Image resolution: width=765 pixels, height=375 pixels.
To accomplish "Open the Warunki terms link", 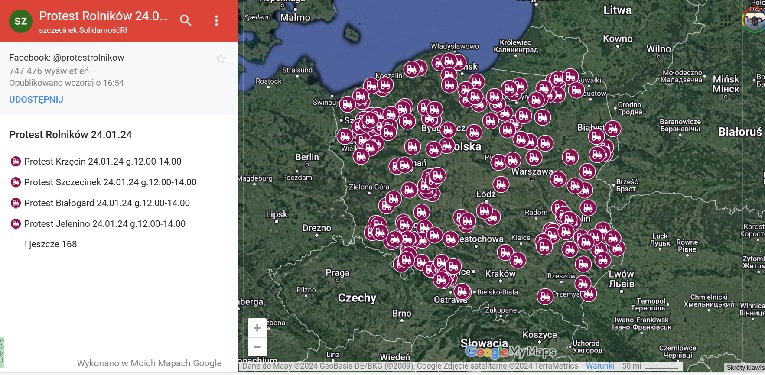I will click(x=596, y=366).
